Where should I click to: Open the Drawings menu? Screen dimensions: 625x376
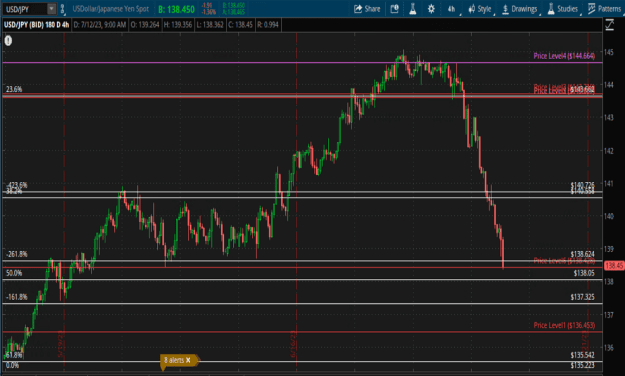pyautogui.click(x=520, y=9)
